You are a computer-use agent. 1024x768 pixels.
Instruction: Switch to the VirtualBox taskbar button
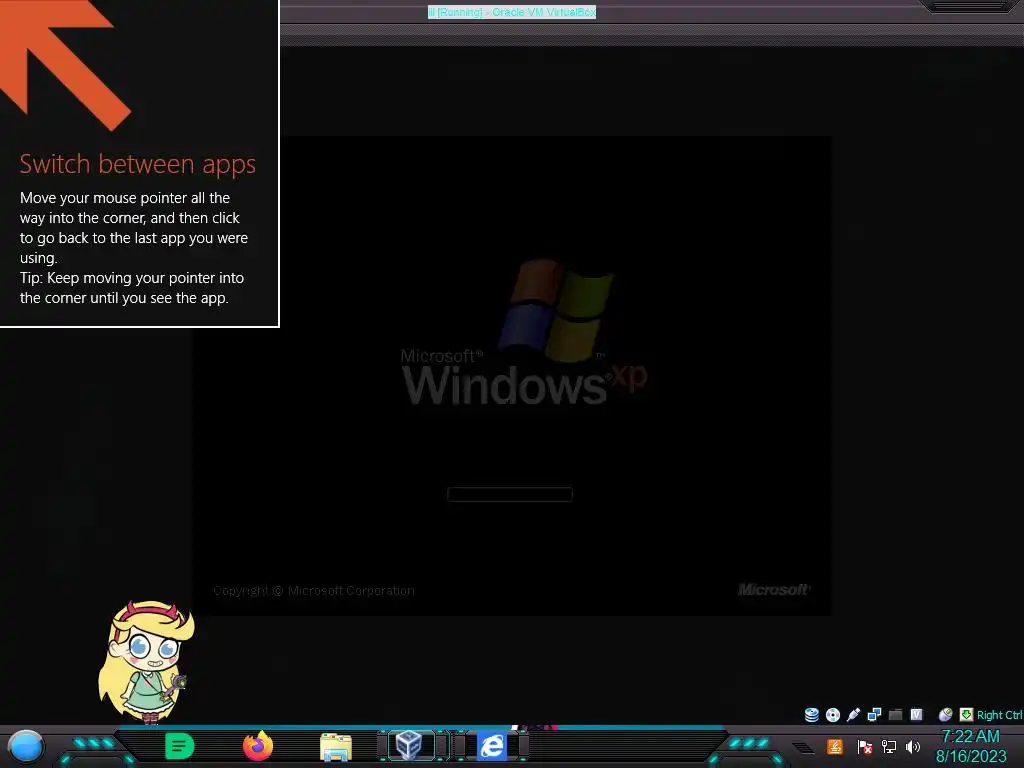(x=409, y=745)
